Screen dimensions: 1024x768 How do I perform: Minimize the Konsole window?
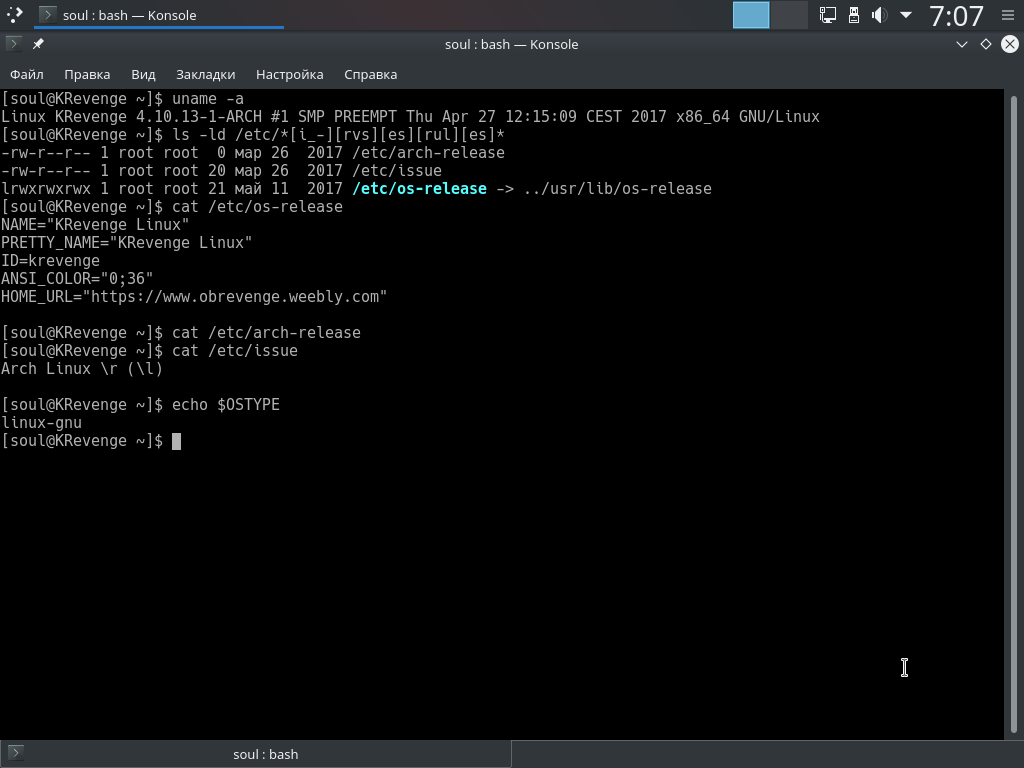tap(961, 44)
